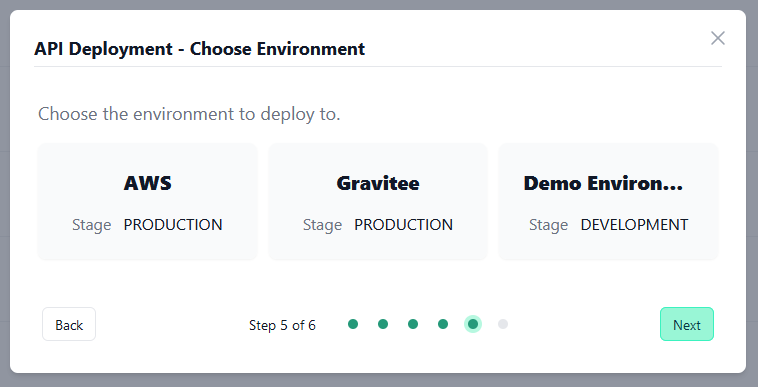
Task: Jump to the third step dot
Action: pos(413,324)
